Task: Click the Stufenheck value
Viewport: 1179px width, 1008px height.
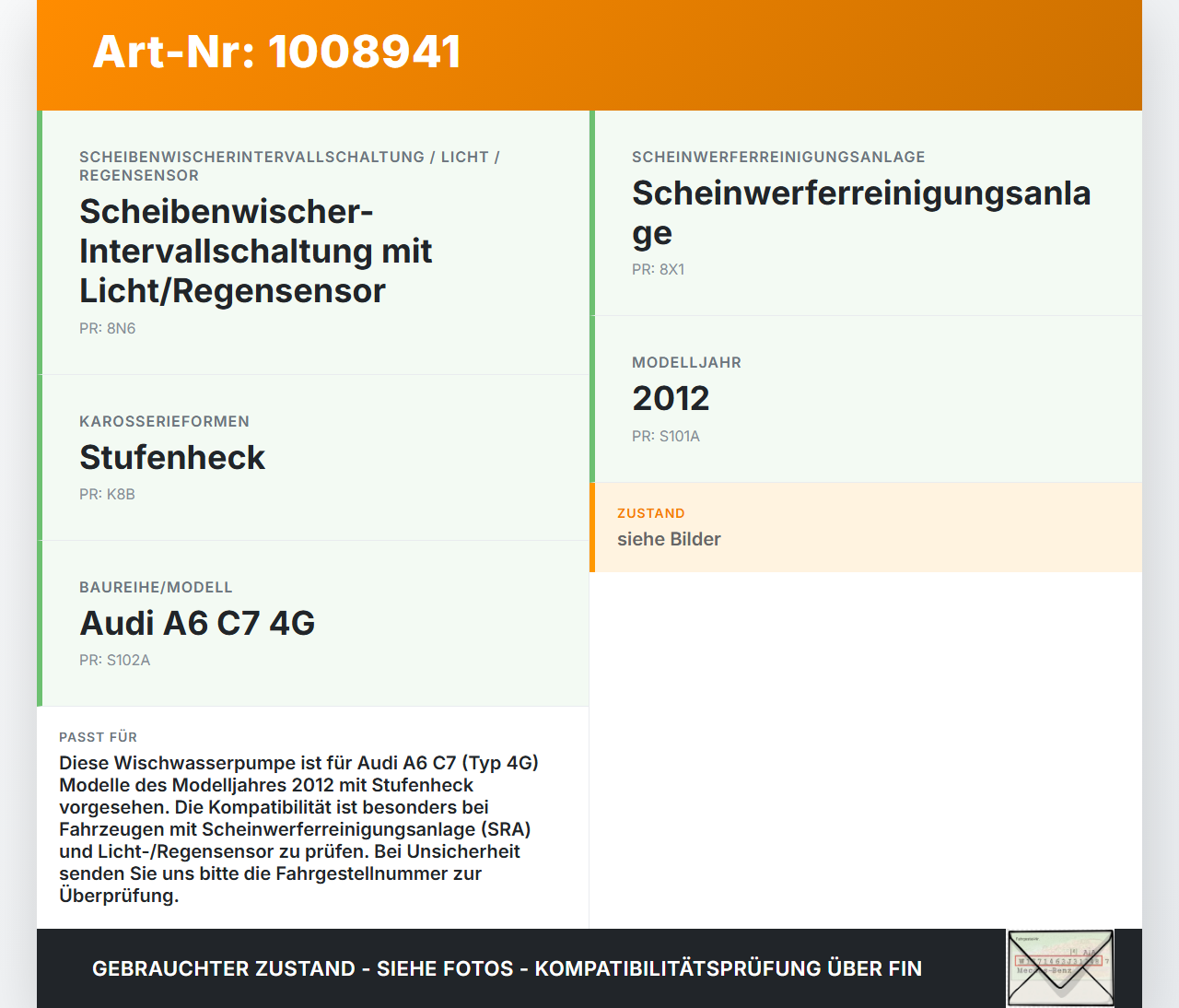Action: 172,457
